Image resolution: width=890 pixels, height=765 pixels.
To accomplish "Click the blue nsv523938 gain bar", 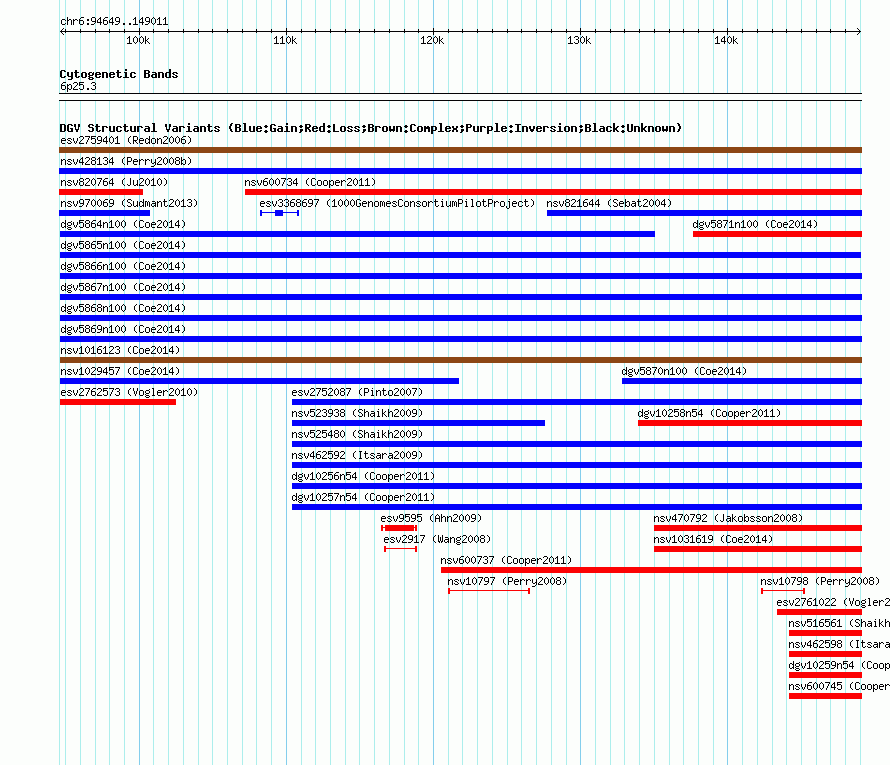I will (418, 423).
